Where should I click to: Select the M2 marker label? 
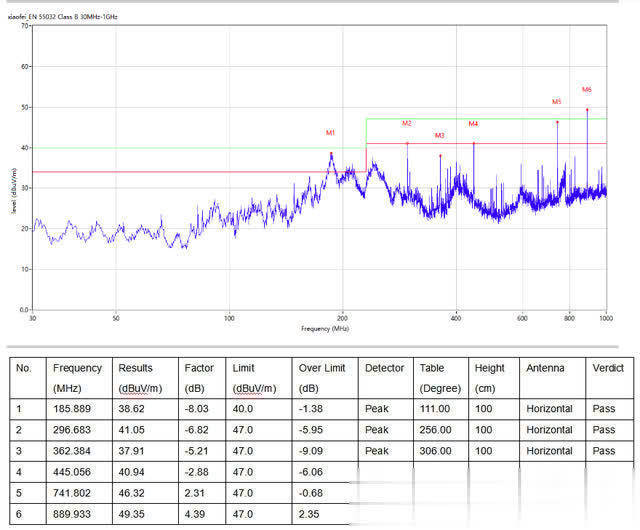click(407, 123)
